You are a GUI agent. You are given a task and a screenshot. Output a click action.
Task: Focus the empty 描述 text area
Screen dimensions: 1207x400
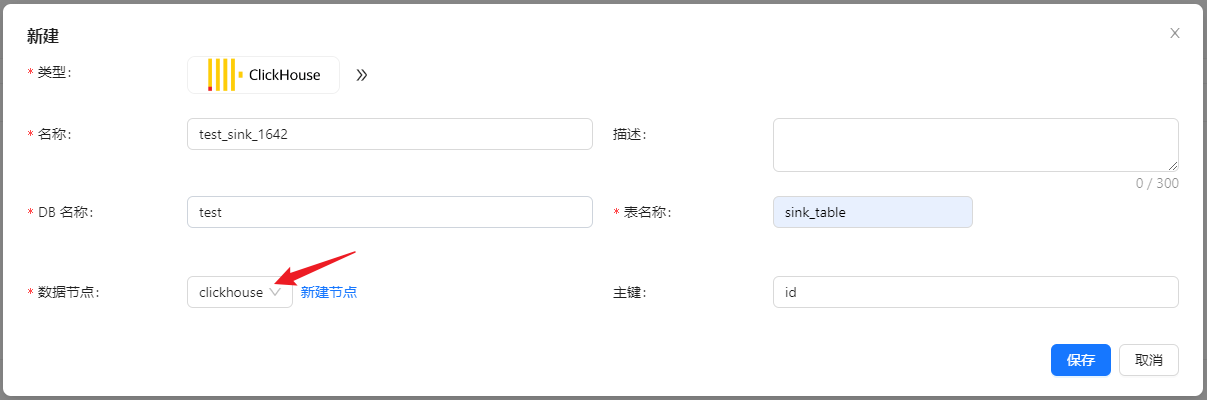[974, 144]
